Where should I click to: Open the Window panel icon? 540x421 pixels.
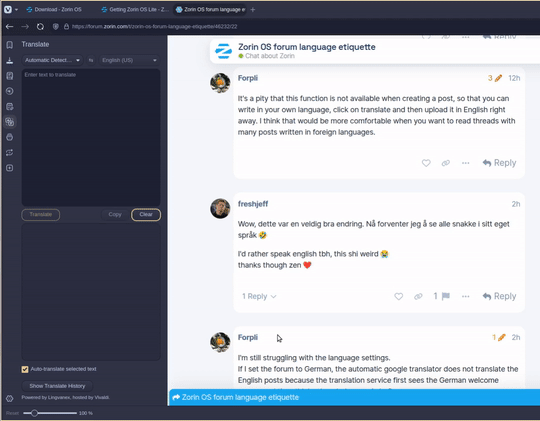pos(10,137)
